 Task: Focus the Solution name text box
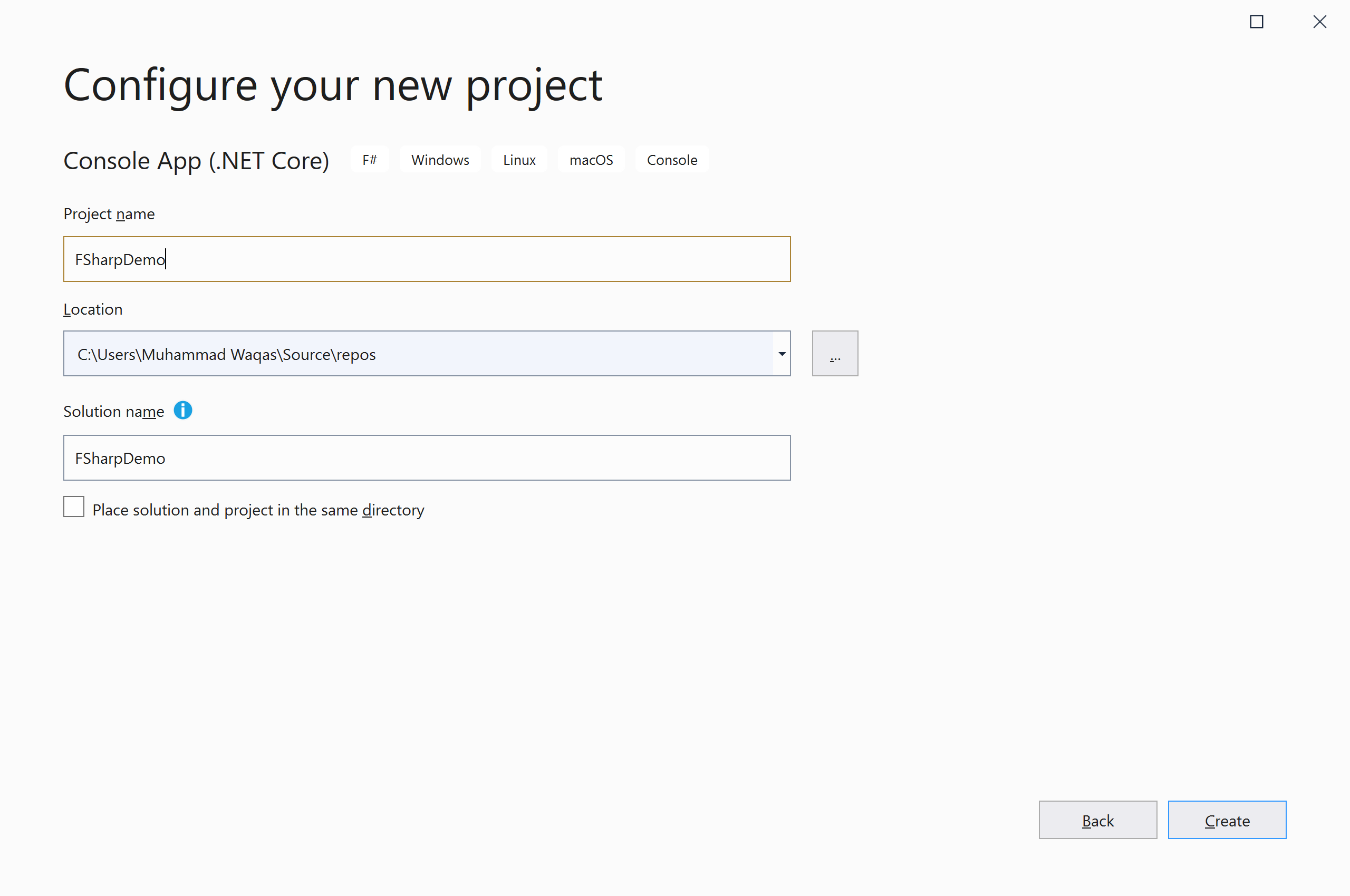(x=426, y=459)
